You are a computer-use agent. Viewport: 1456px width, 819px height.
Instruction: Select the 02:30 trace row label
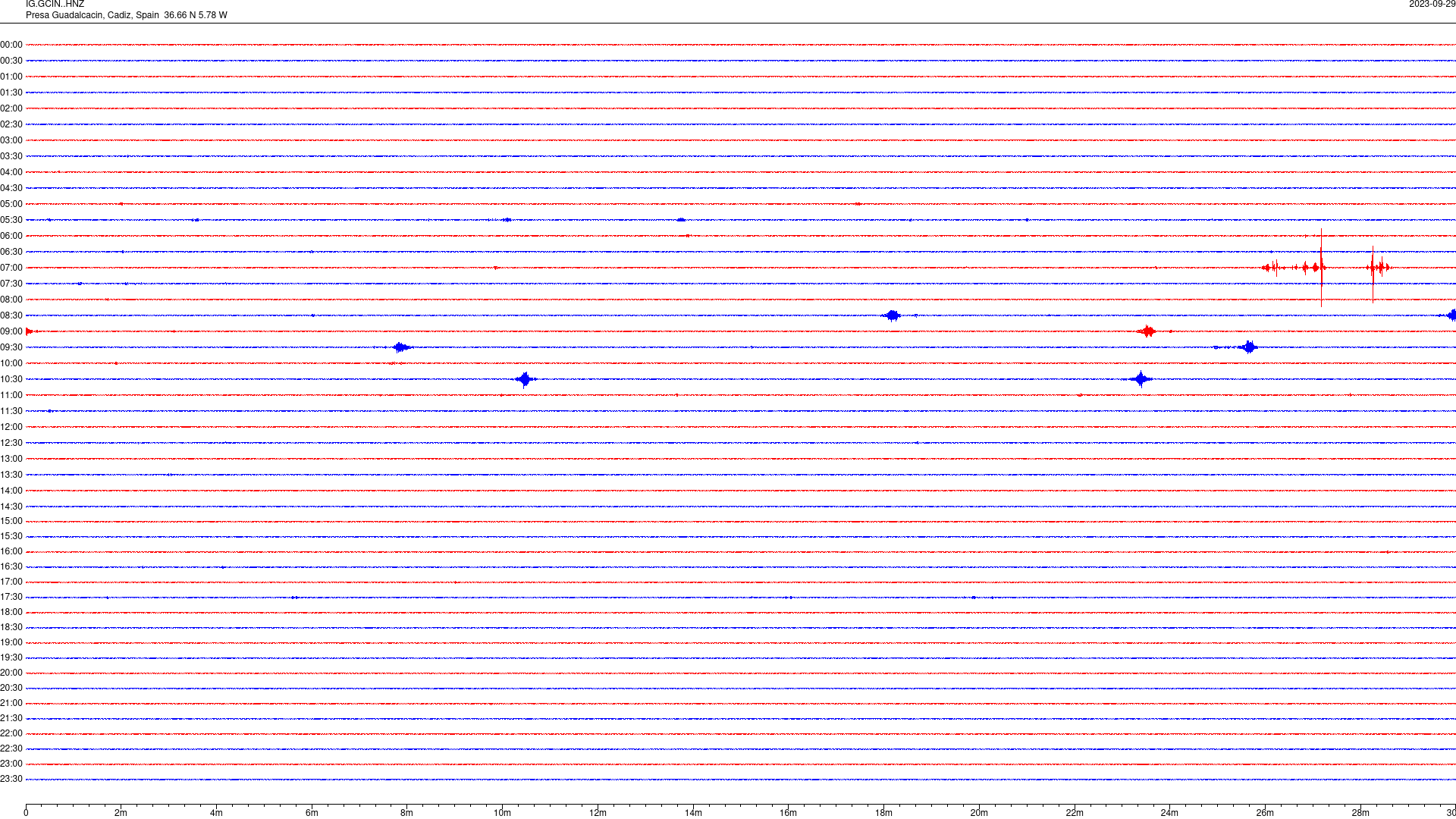[x=11, y=124]
